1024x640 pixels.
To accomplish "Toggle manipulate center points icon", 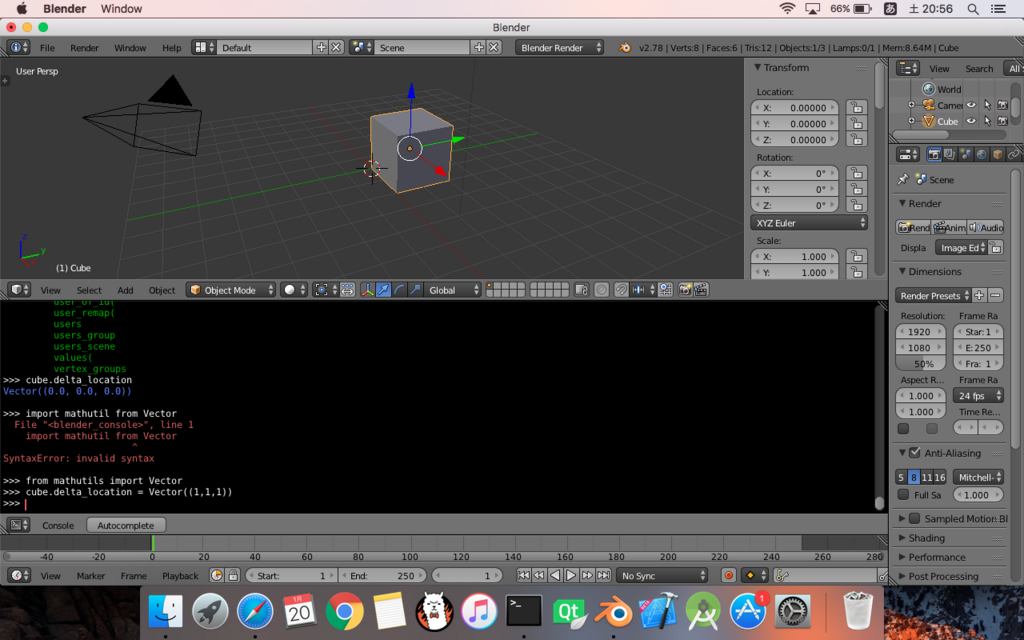I will click(347, 290).
